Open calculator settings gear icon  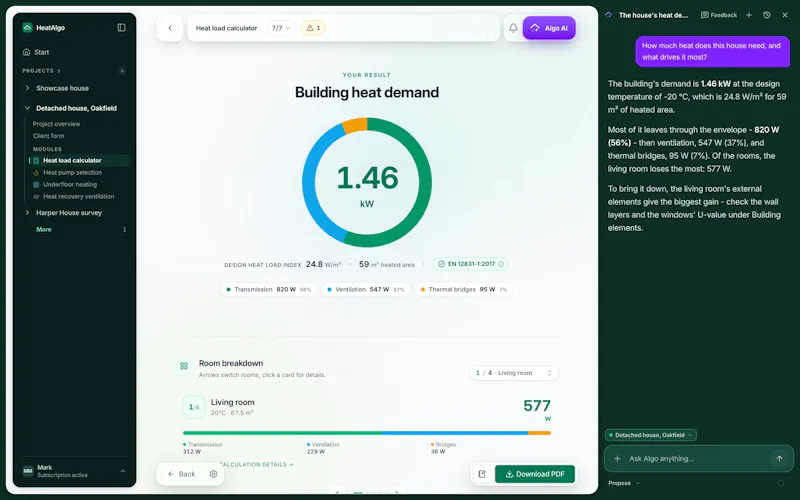pyautogui.click(x=213, y=474)
